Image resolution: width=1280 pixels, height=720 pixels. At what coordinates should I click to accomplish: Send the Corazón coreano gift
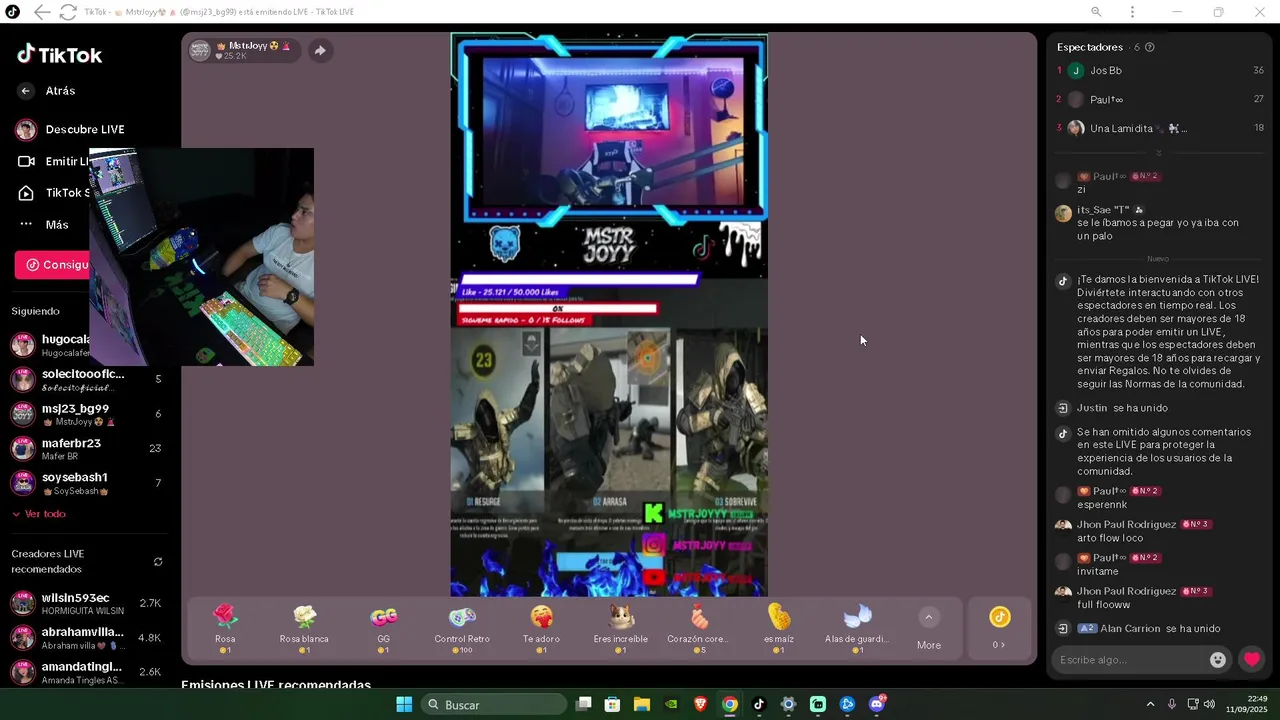699,630
